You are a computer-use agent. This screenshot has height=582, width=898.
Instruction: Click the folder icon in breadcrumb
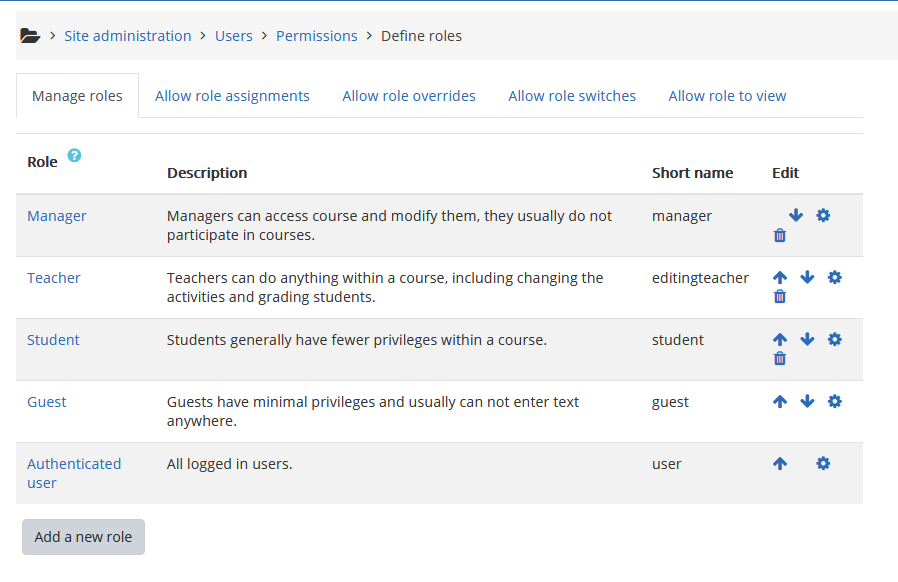tap(30, 36)
